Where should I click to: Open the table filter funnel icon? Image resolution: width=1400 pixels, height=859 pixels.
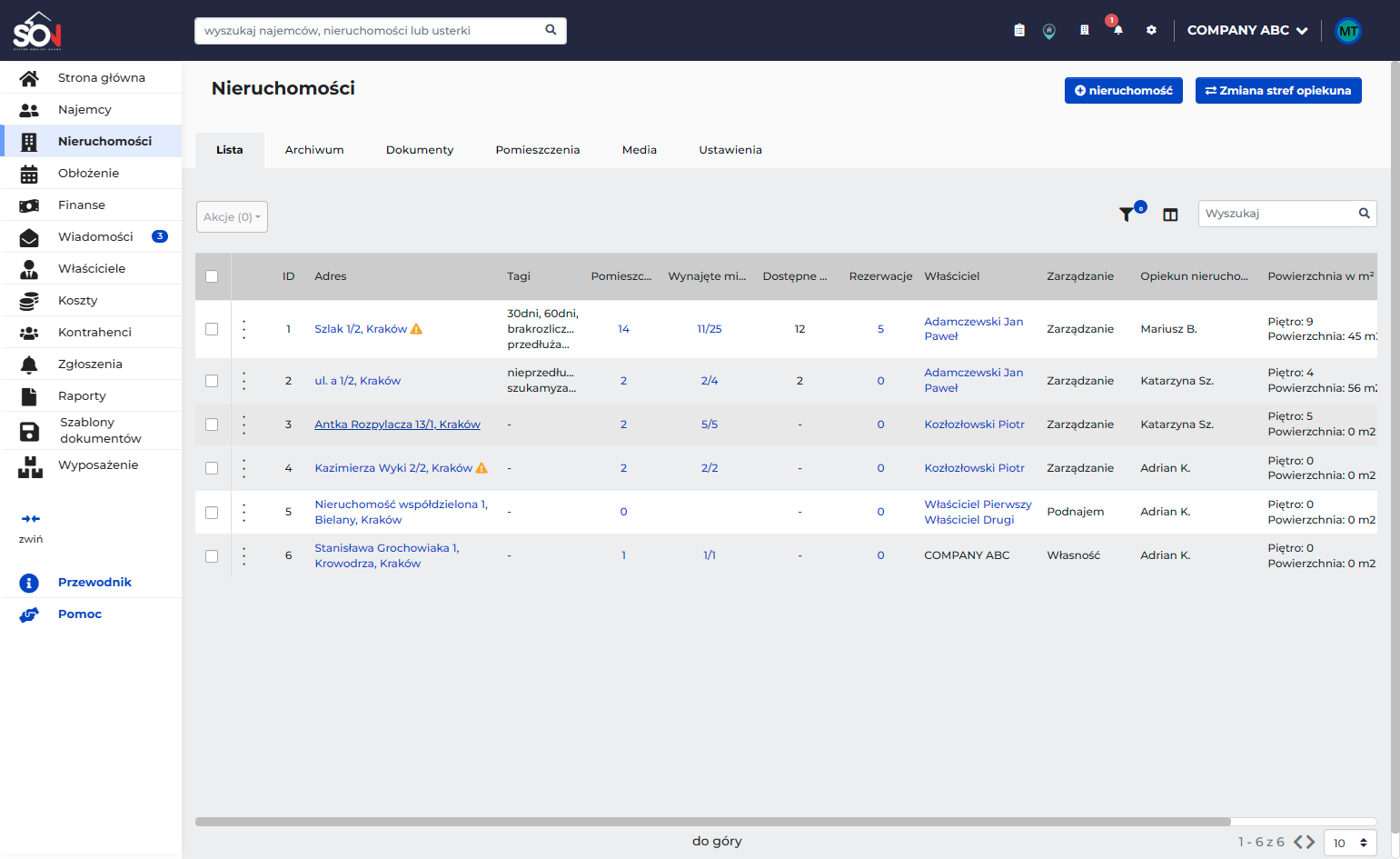point(1127,215)
